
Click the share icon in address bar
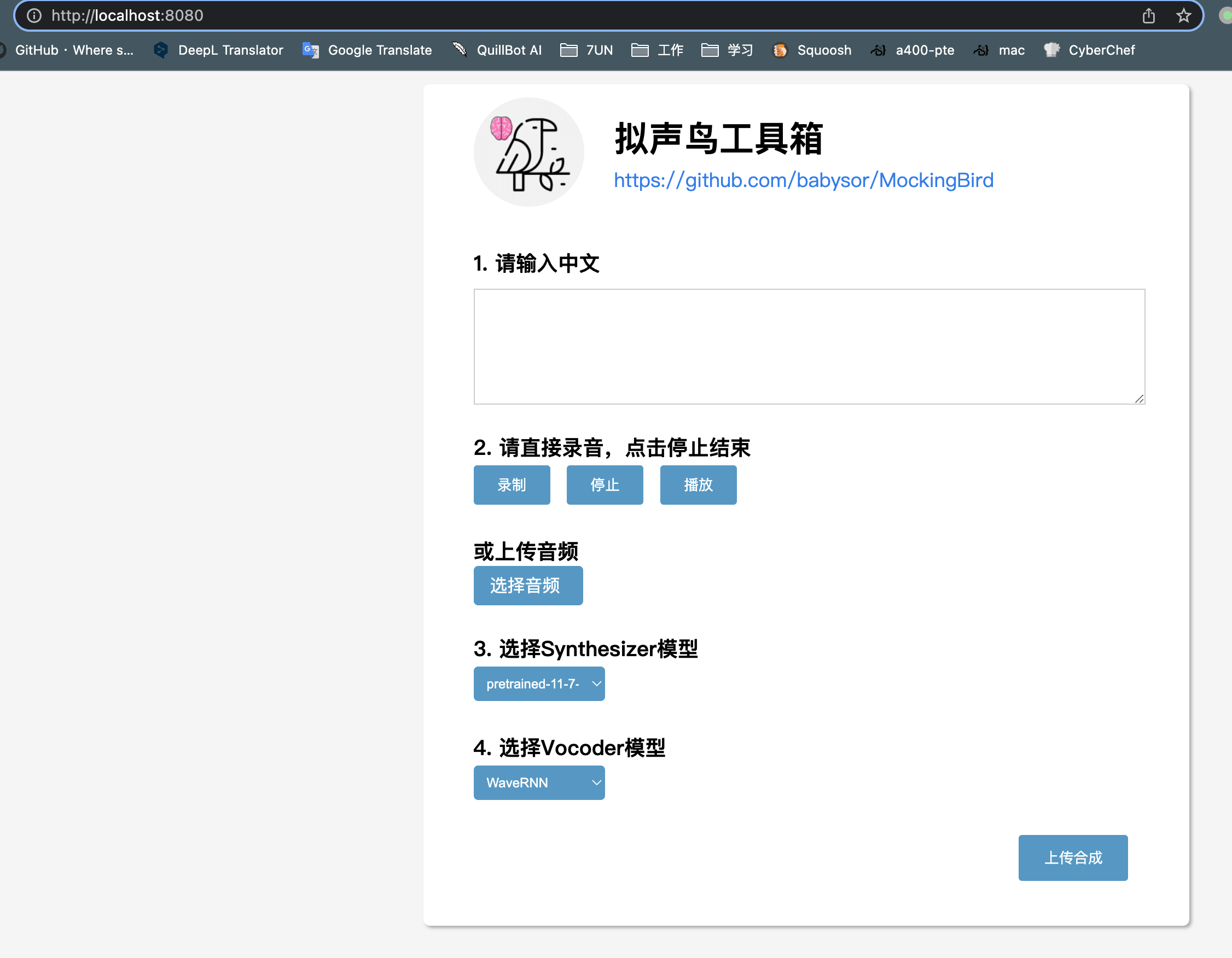coord(1148,16)
